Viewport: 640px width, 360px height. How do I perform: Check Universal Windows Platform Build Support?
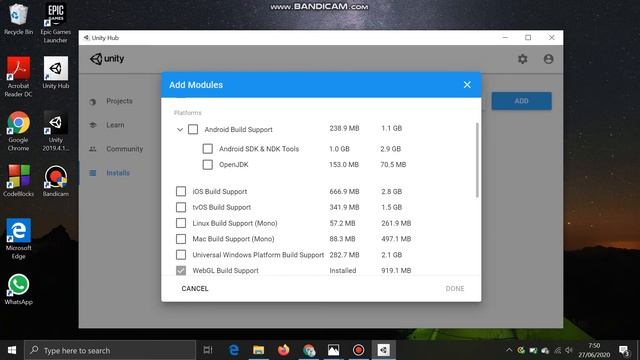click(181, 255)
